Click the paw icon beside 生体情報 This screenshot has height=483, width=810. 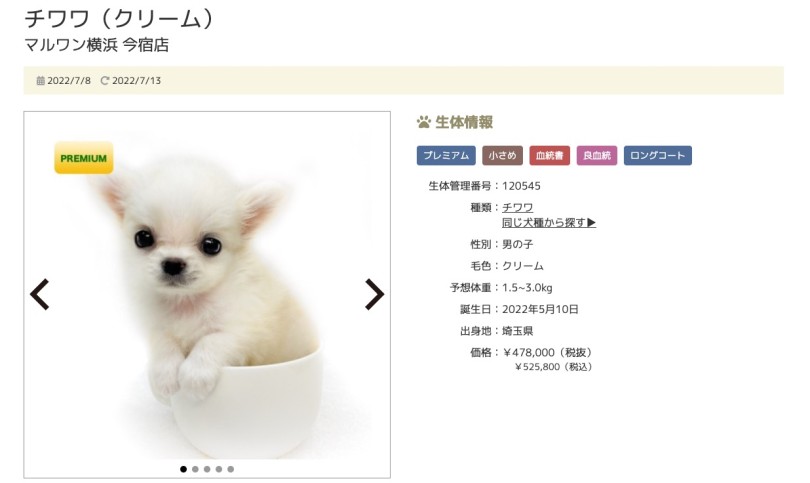424,122
